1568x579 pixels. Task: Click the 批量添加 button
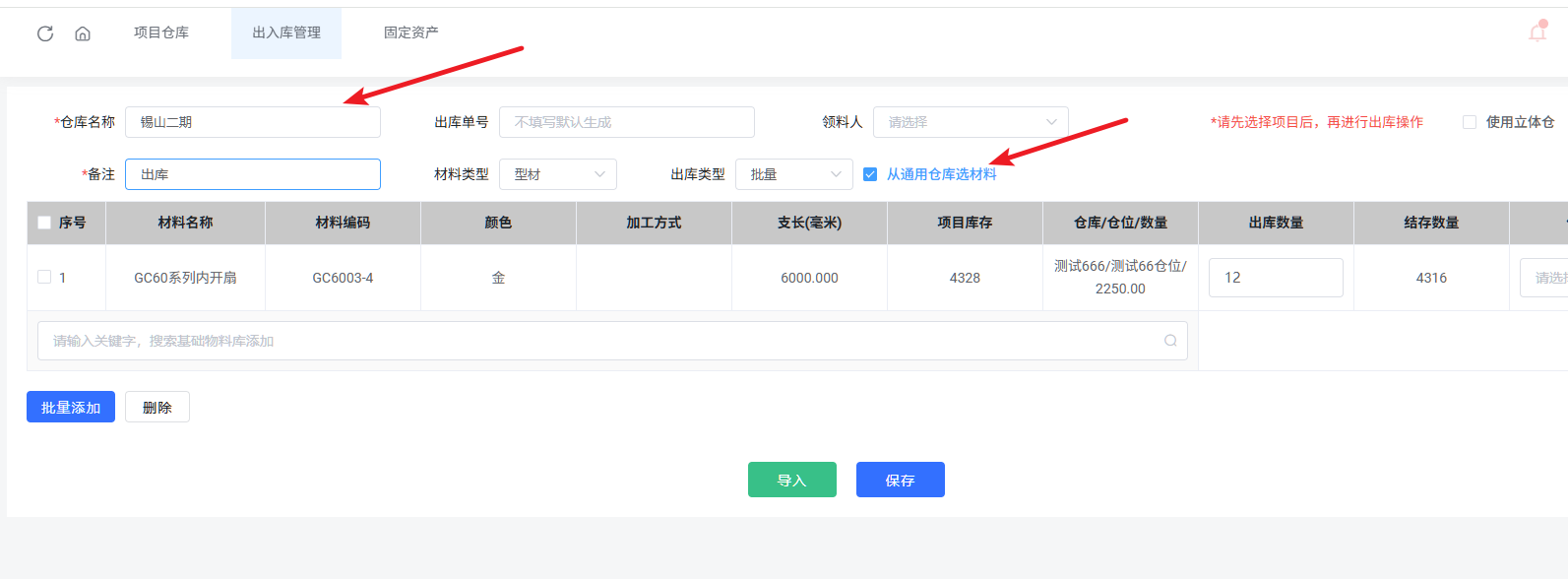tap(71, 407)
